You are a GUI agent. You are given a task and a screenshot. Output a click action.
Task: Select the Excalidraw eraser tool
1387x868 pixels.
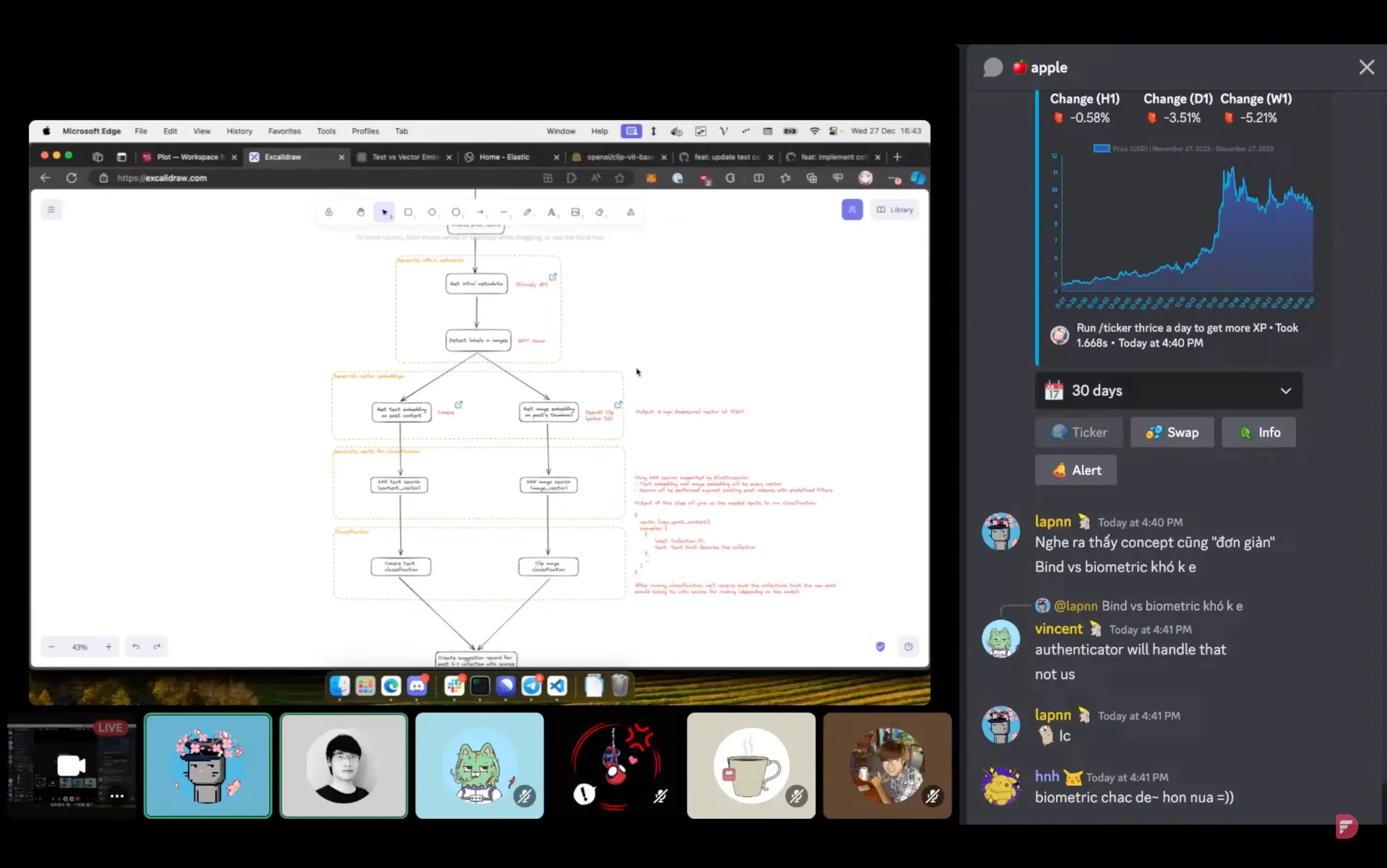(599, 212)
